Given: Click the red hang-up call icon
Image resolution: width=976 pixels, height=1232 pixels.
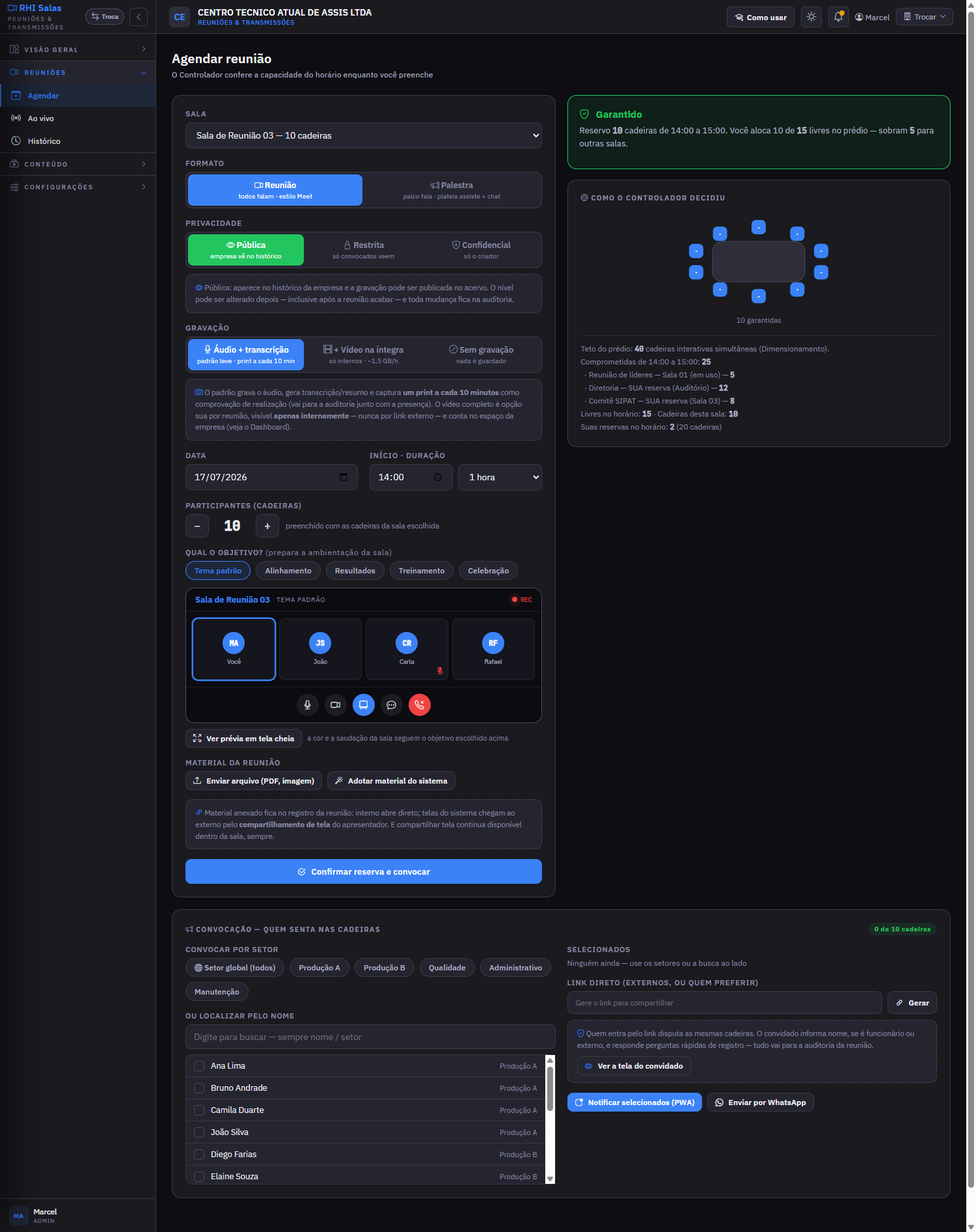Looking at the screenshot, I should 420,705.
